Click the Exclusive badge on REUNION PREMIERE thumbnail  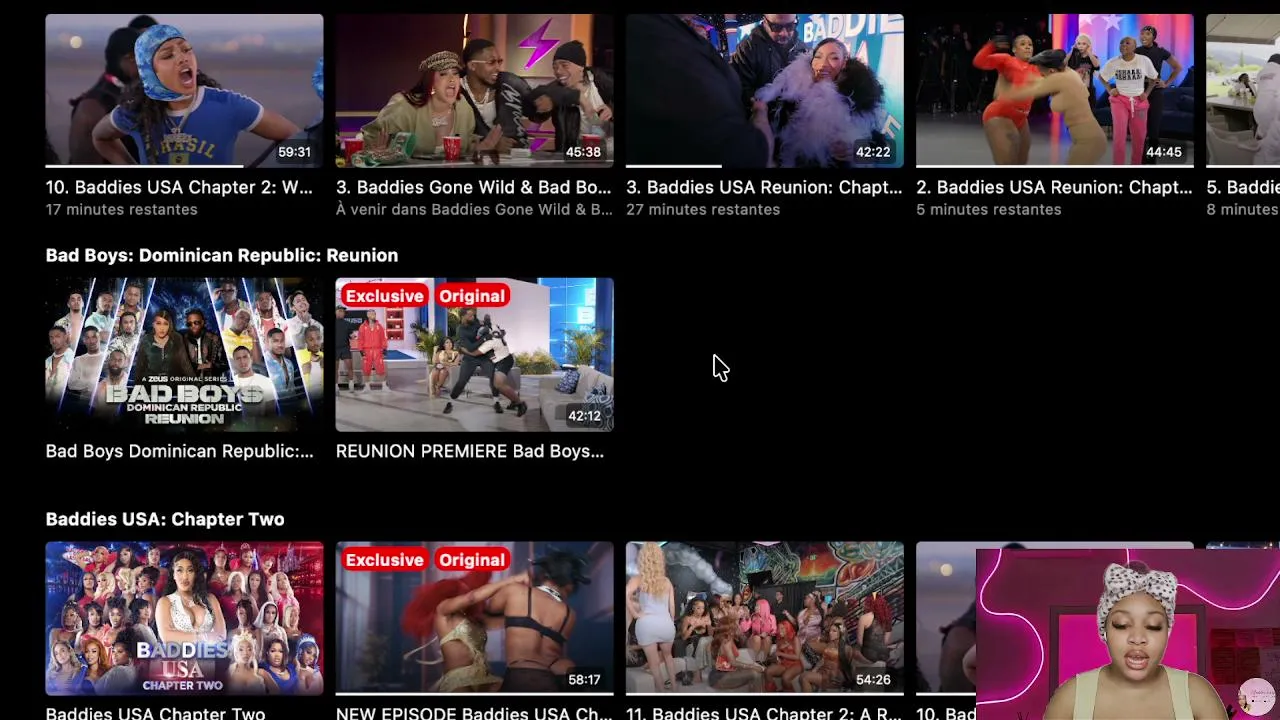click(x=384, y=296)
